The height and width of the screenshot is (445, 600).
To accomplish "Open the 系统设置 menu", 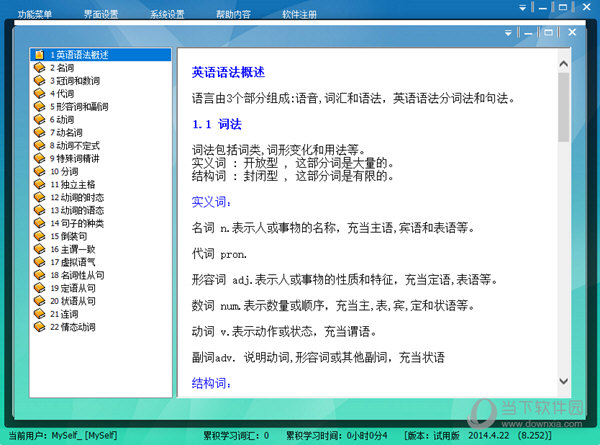I will (167, 15).
